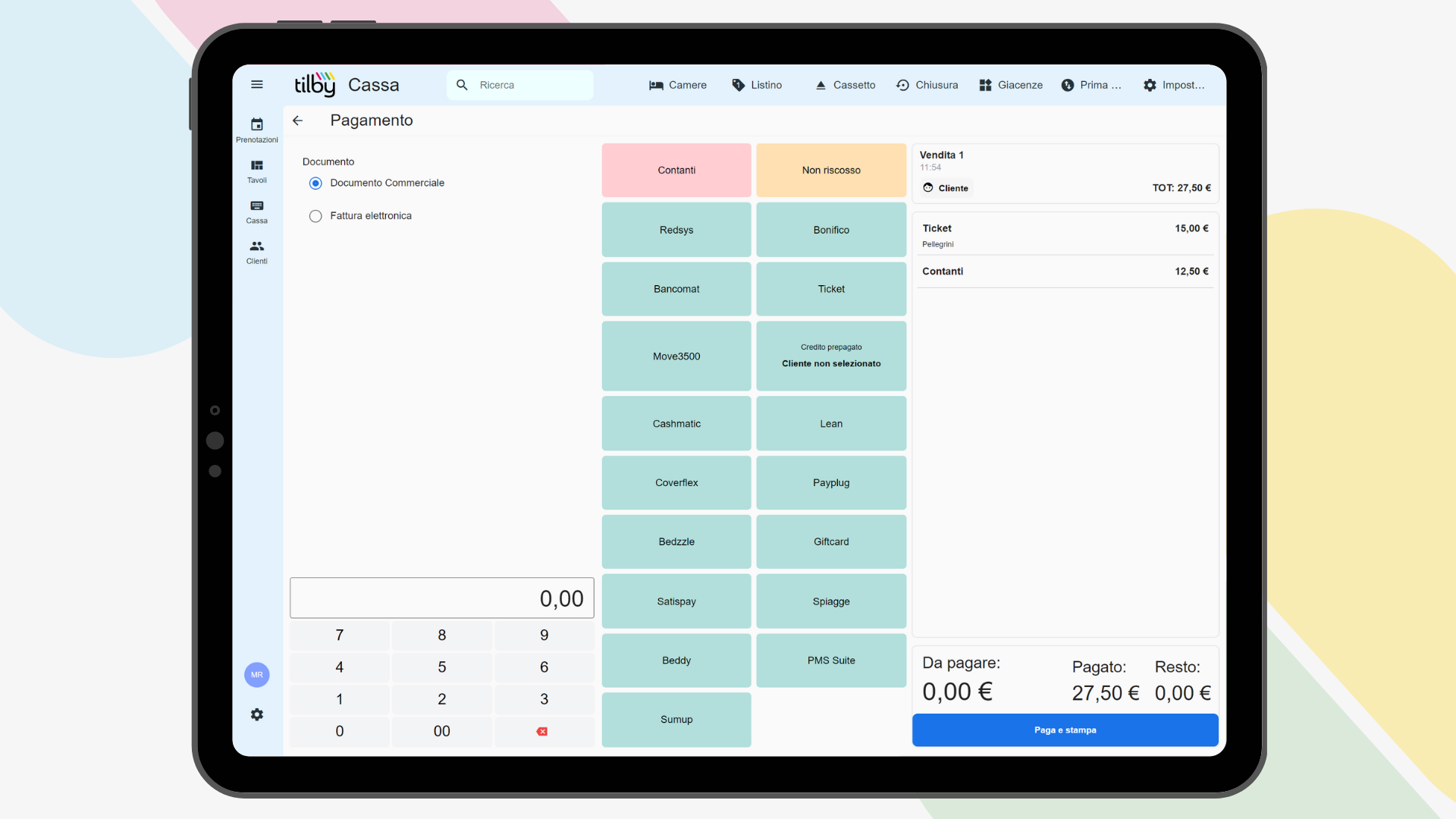Tap numpad key 5
This screenshot has width=1456, height=819.
pyautogui.click(x=442, y=667)
